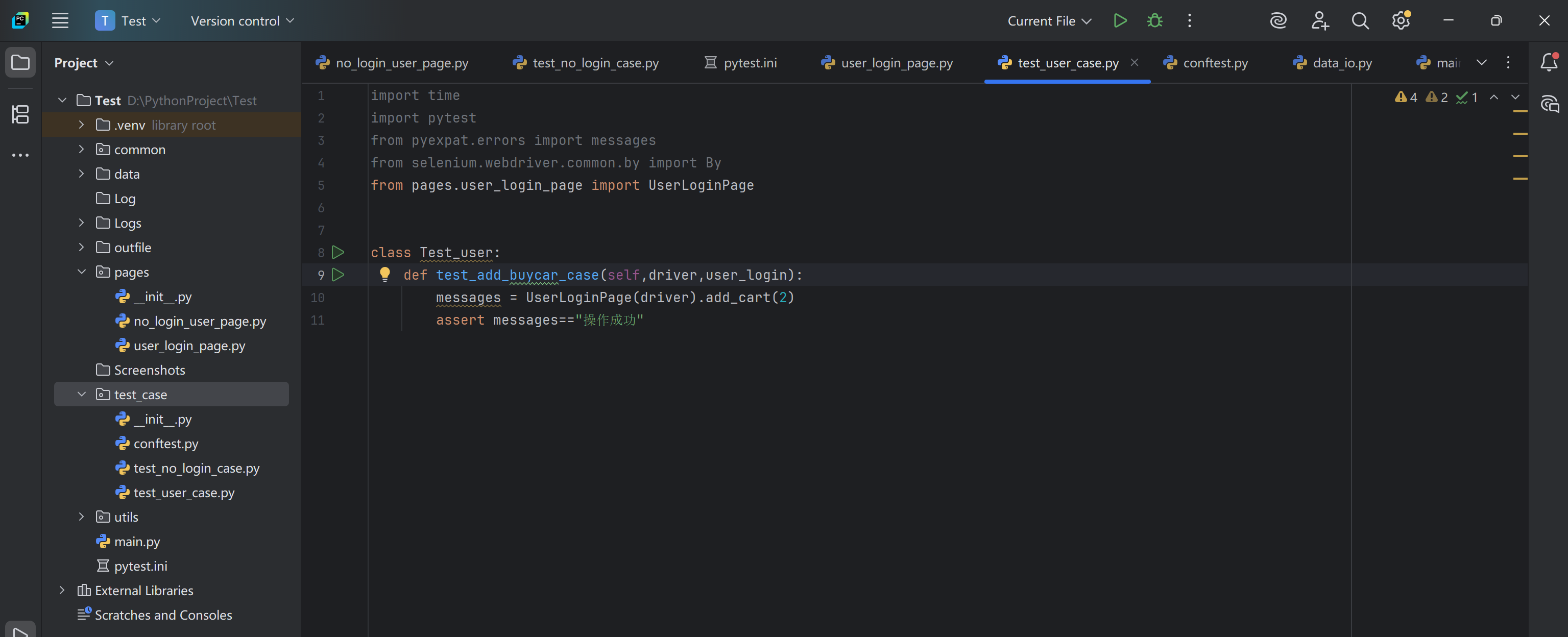Viewport: 1568px width, 637px height.
Task: Toggle the Project tool window folder icon
Action: tap(20, 62)
